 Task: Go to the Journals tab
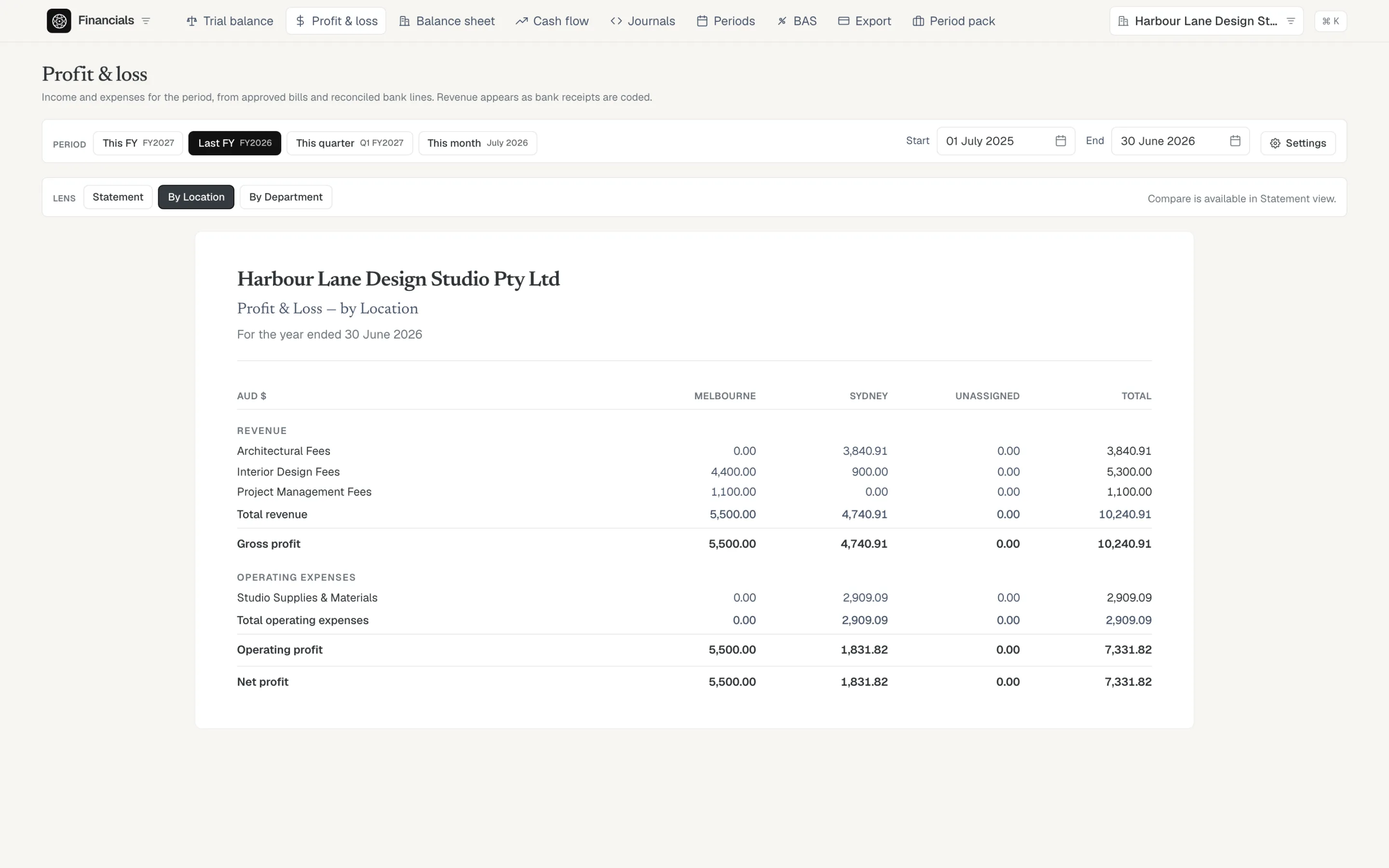643,21
